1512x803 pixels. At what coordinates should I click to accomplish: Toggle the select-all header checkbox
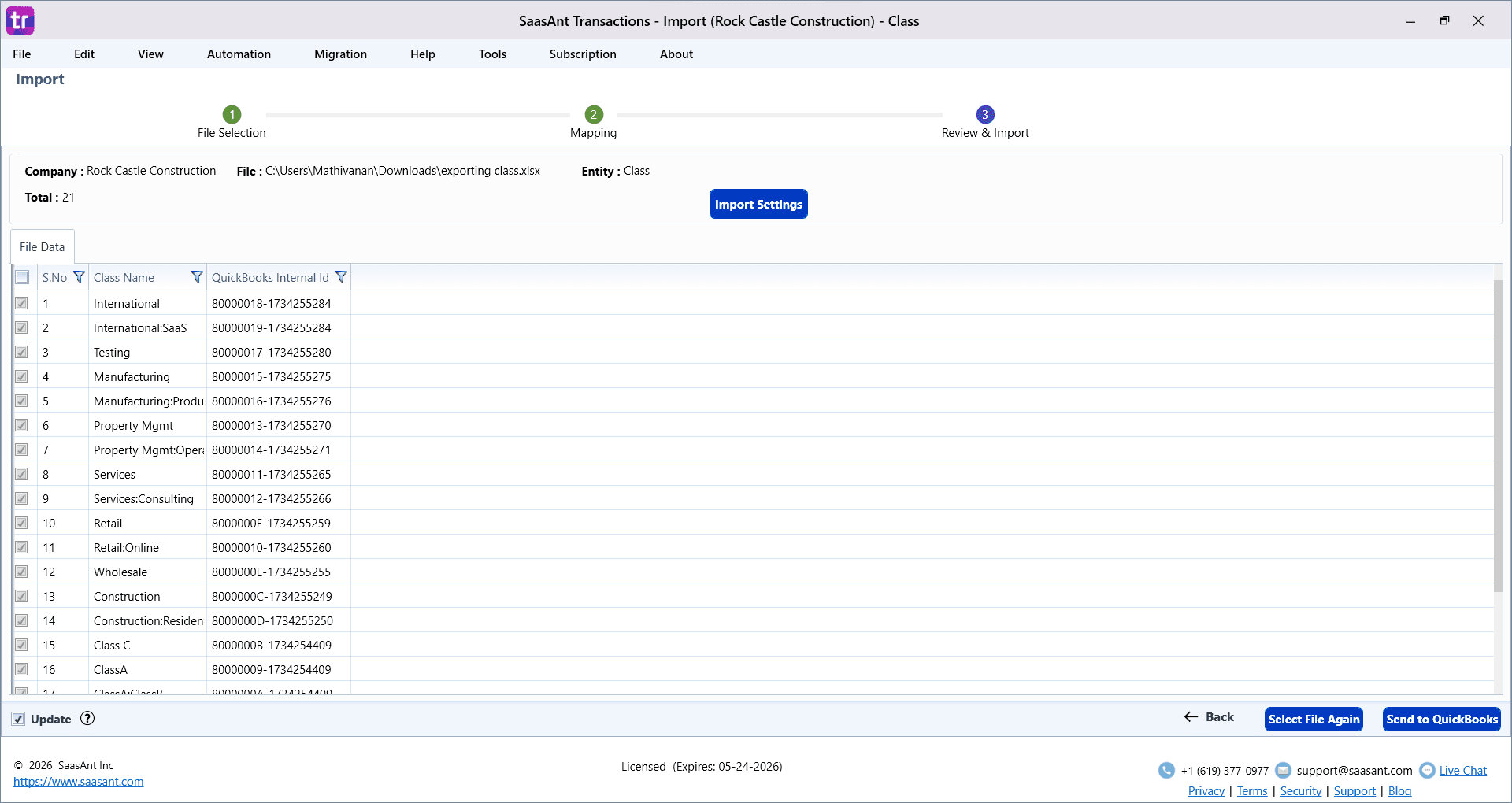(x=22, y=277)
